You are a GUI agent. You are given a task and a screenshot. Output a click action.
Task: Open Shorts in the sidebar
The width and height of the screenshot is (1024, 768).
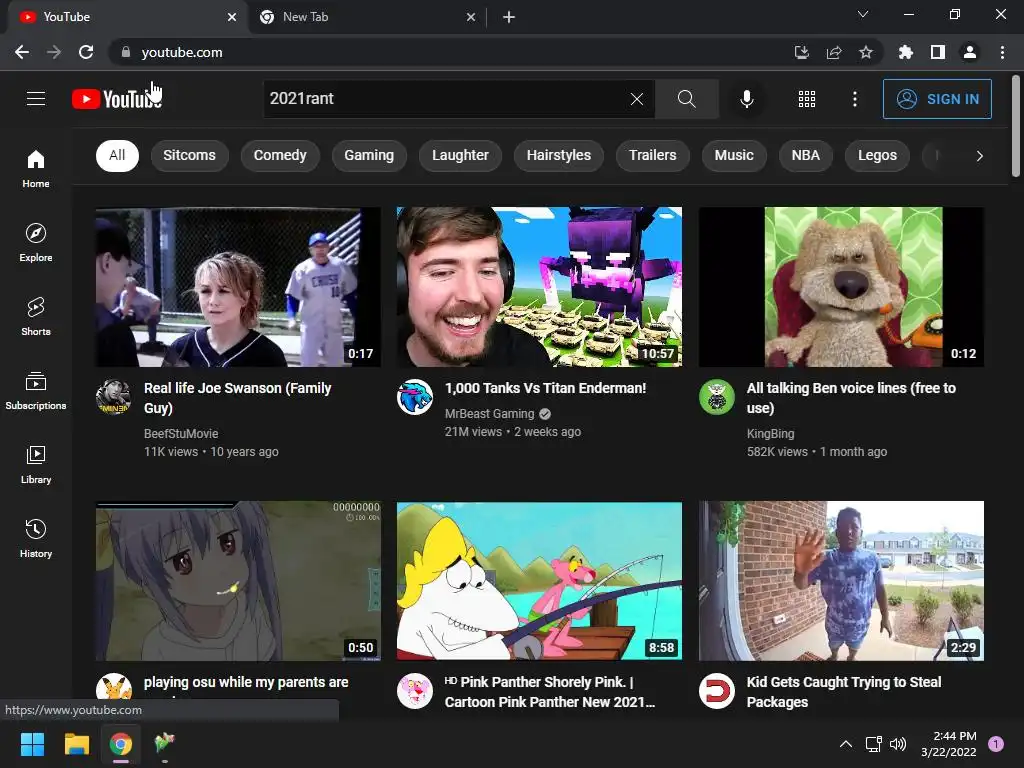(36, 316)
